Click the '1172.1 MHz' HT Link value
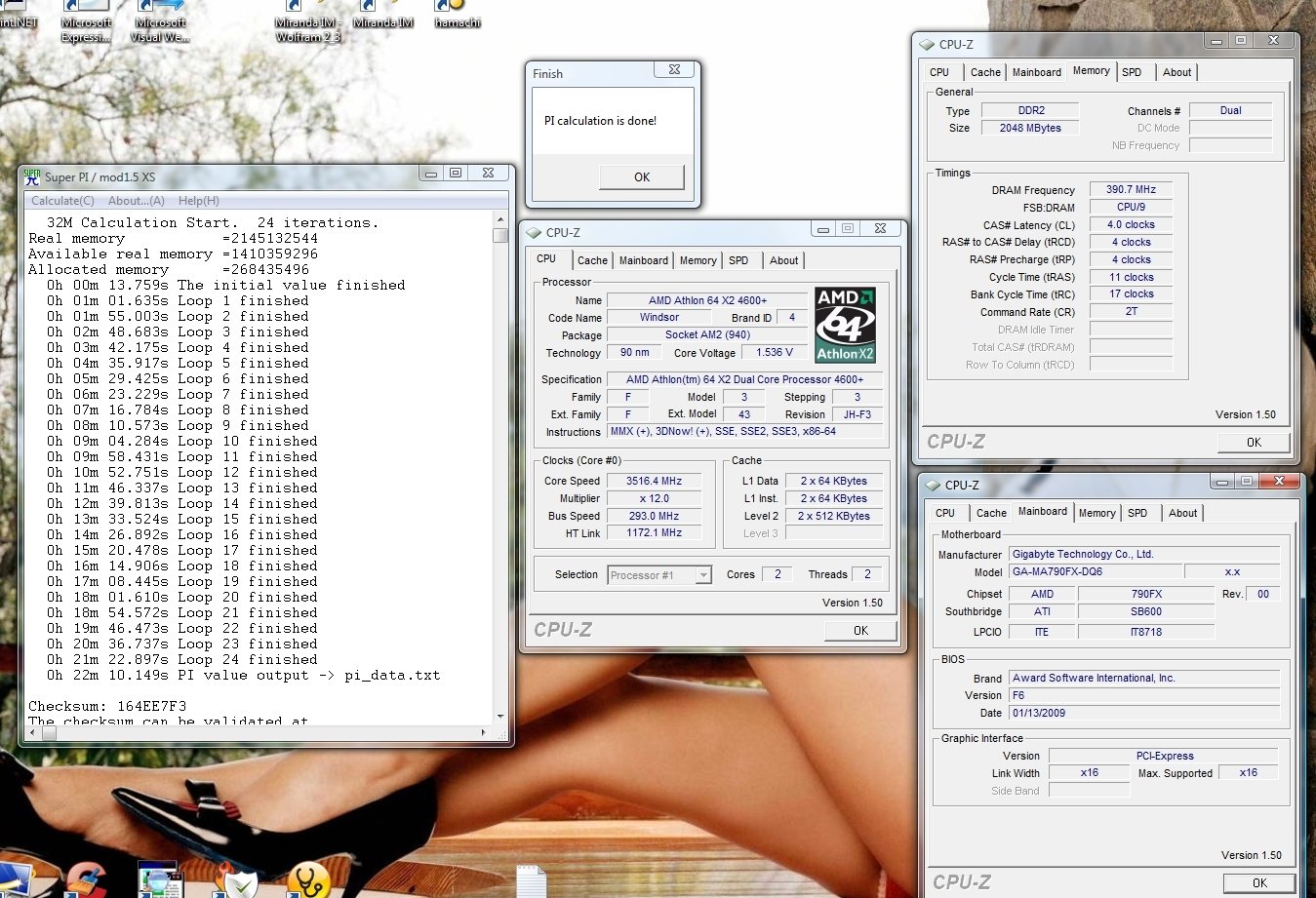This screenshot has width=1316, height=898. [x=654, y=533]
